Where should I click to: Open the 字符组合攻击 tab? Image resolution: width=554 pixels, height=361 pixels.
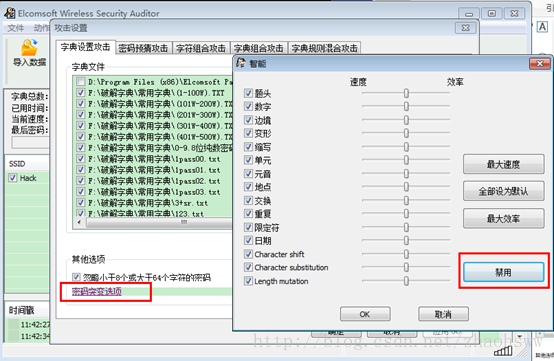click(201, 48)
